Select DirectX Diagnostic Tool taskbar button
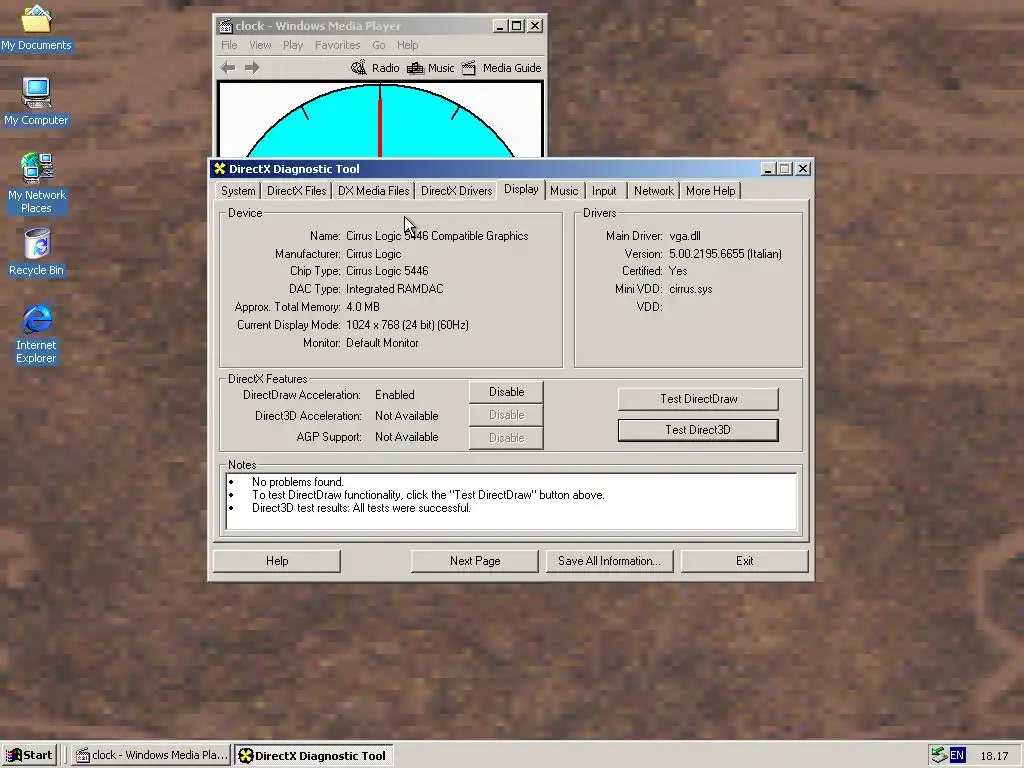Image resolution: width=1024 pixels, height=768 pixels. pos(313,756)
